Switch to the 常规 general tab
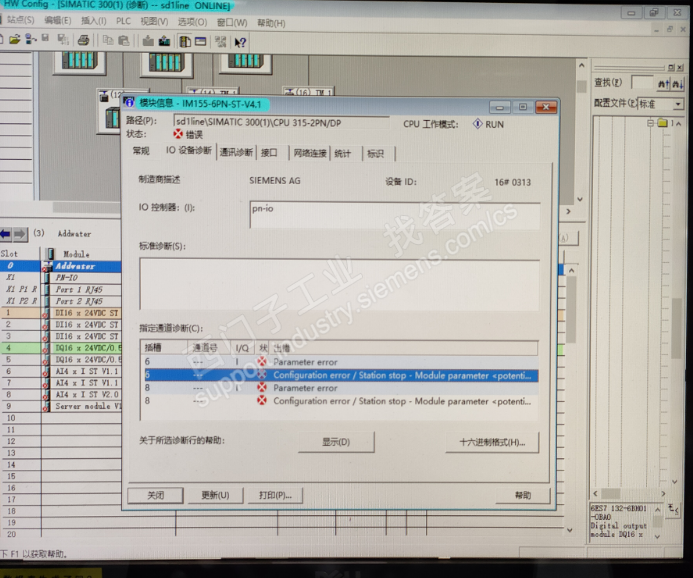Viewport: 693px width, 578px height. [x=141, y=151]
